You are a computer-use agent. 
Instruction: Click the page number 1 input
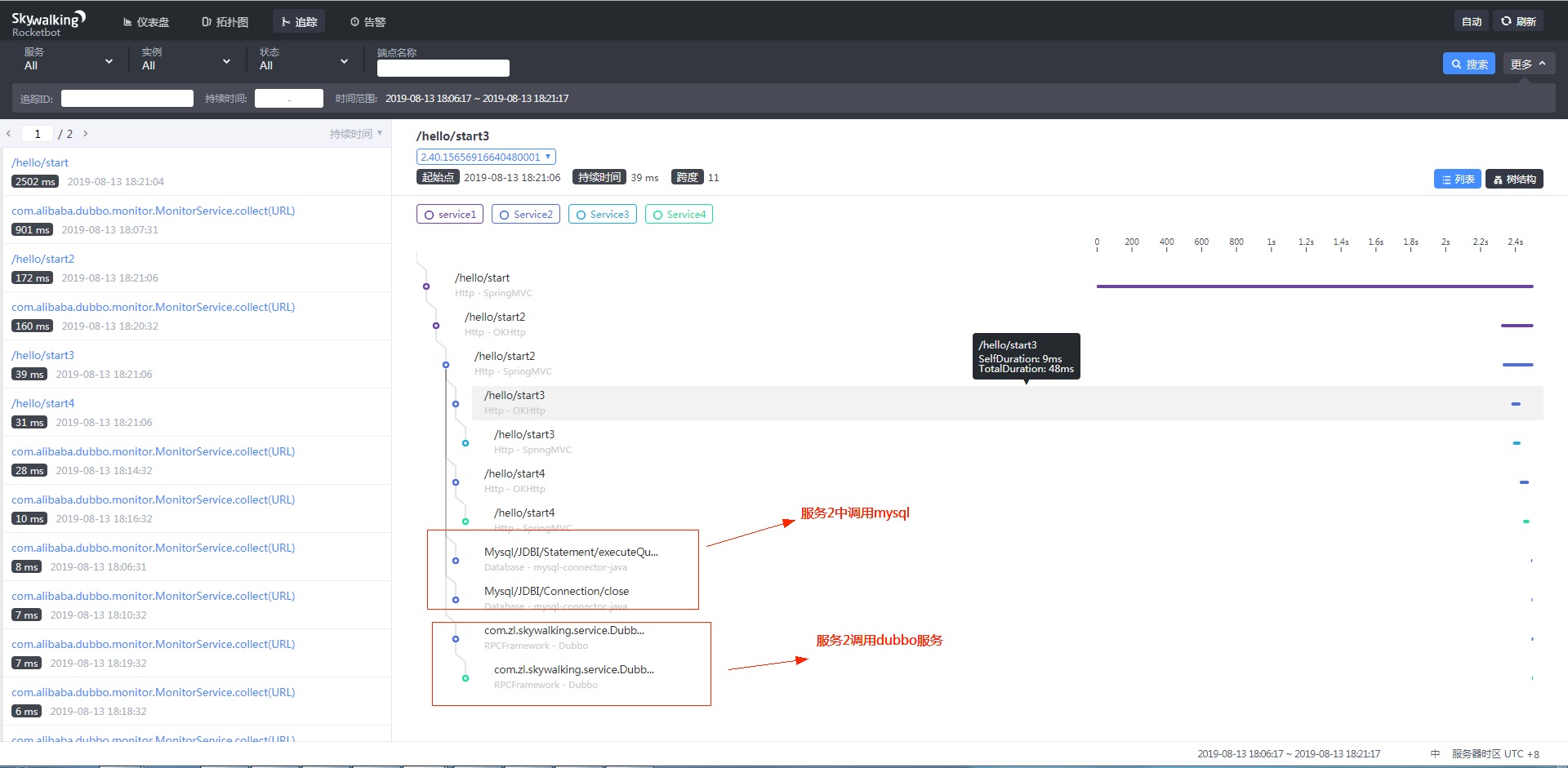(38, 134)
